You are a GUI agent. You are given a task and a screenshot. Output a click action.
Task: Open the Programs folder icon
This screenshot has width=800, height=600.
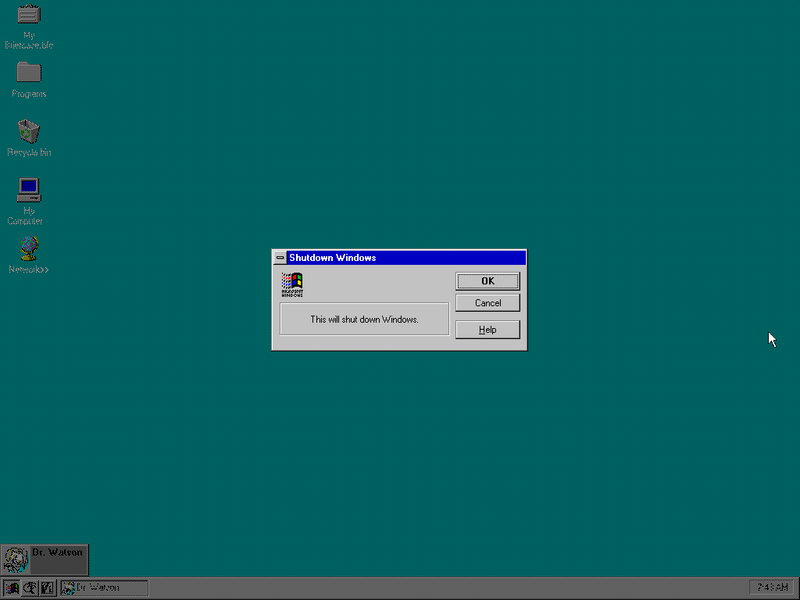point(29,72)
